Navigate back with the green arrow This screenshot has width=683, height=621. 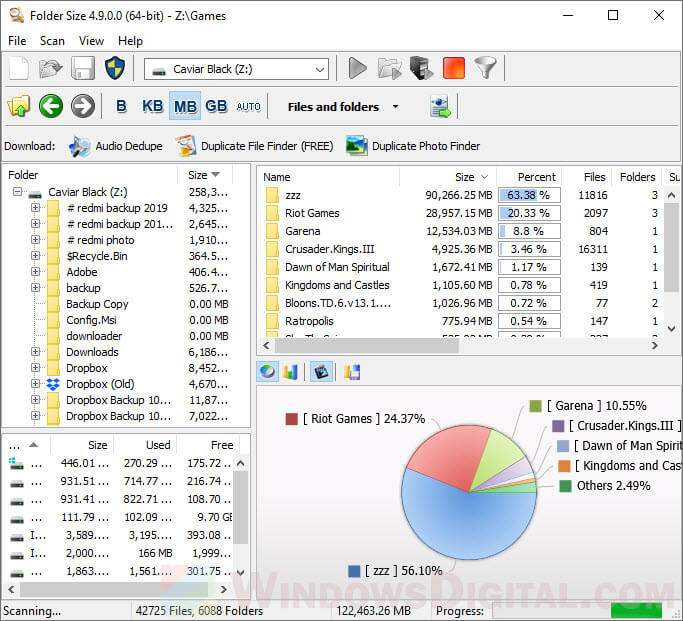[x=51, y=106]
